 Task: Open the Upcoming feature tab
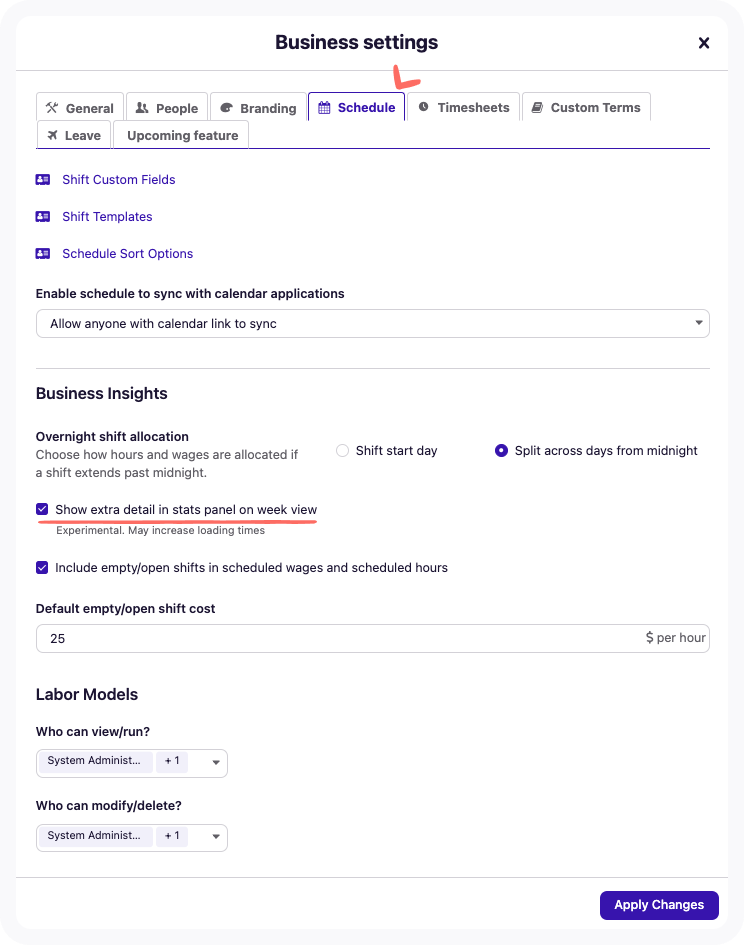pyautogui.click(x=181, y=134)
